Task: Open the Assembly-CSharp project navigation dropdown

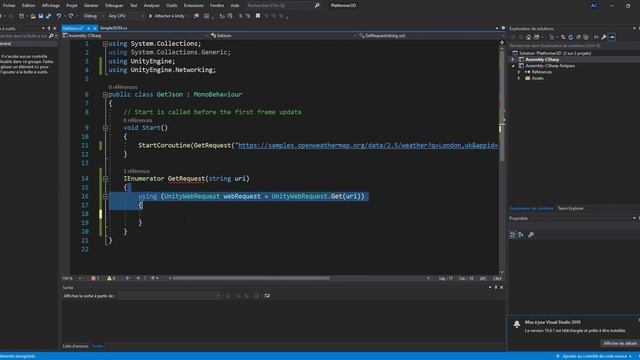Action: (136, 36)
